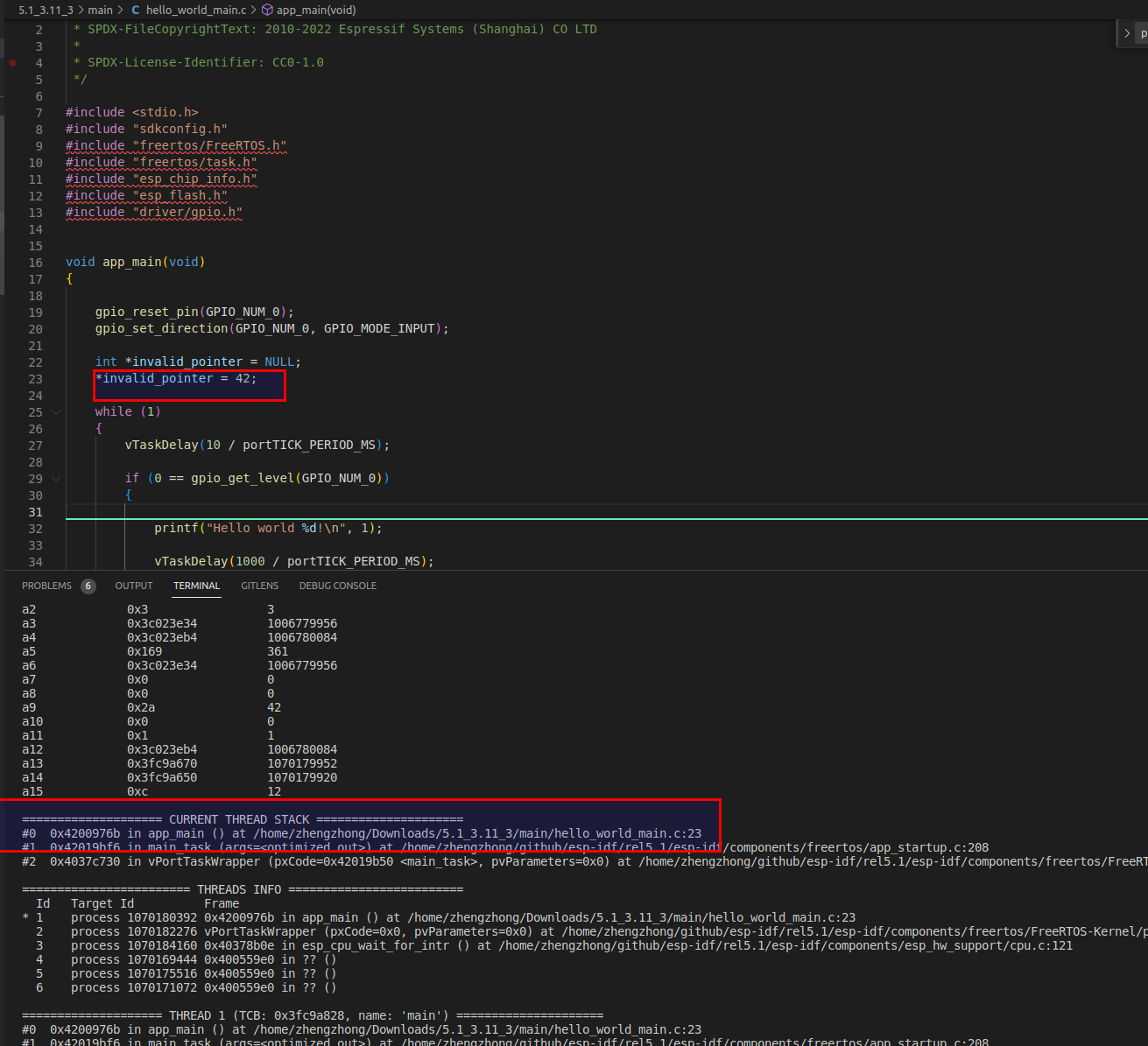Screen dimensions: 1148x1046
Task: Click the '#include "freertos/FreeRTOS.h"' line
Action: (x=176, y=145)
